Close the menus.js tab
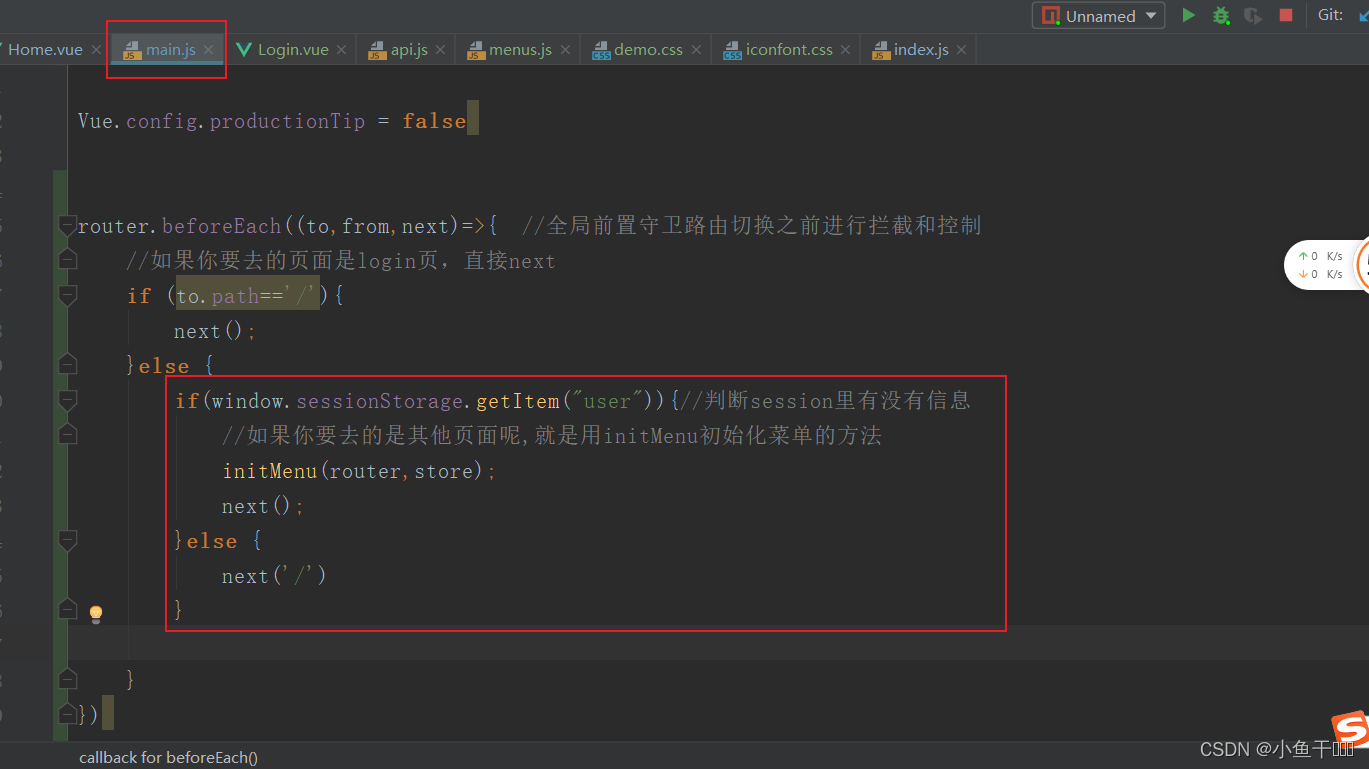Image resolution: width=1369 pixels, height=769 pixels. pyautogui.click(x=565, y=49)
